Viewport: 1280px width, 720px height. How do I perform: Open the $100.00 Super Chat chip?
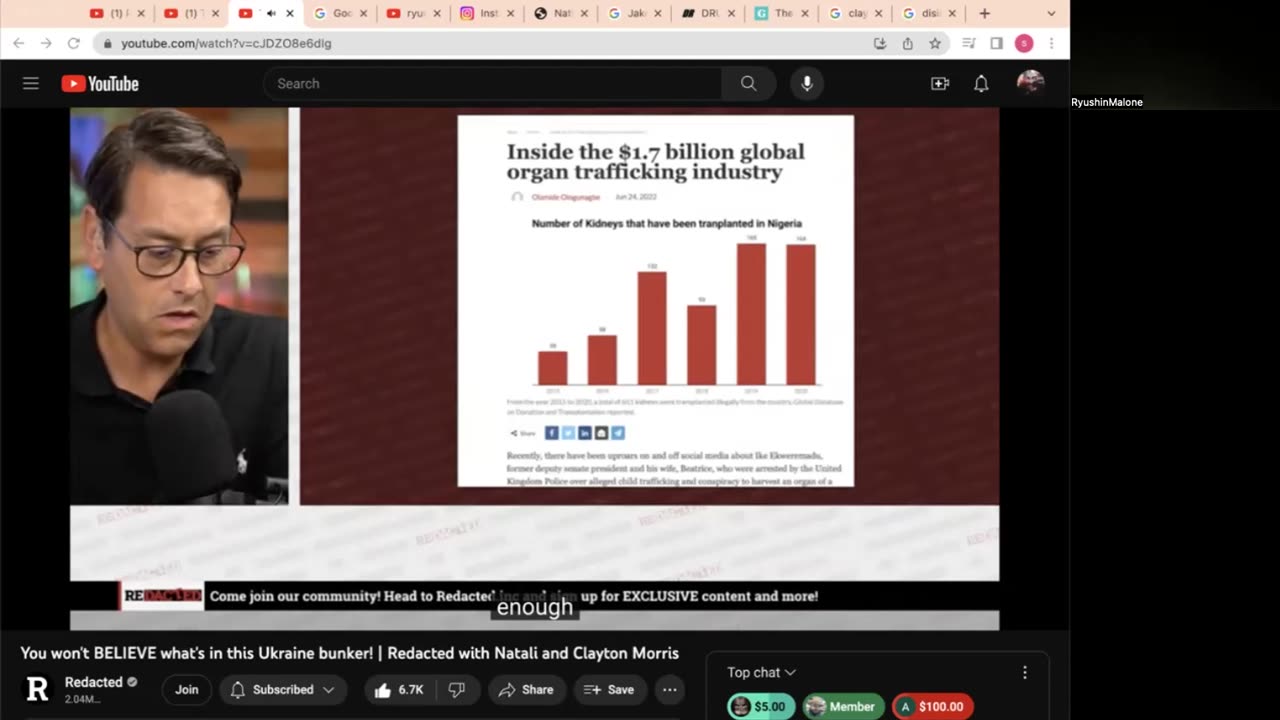(933, 706)
